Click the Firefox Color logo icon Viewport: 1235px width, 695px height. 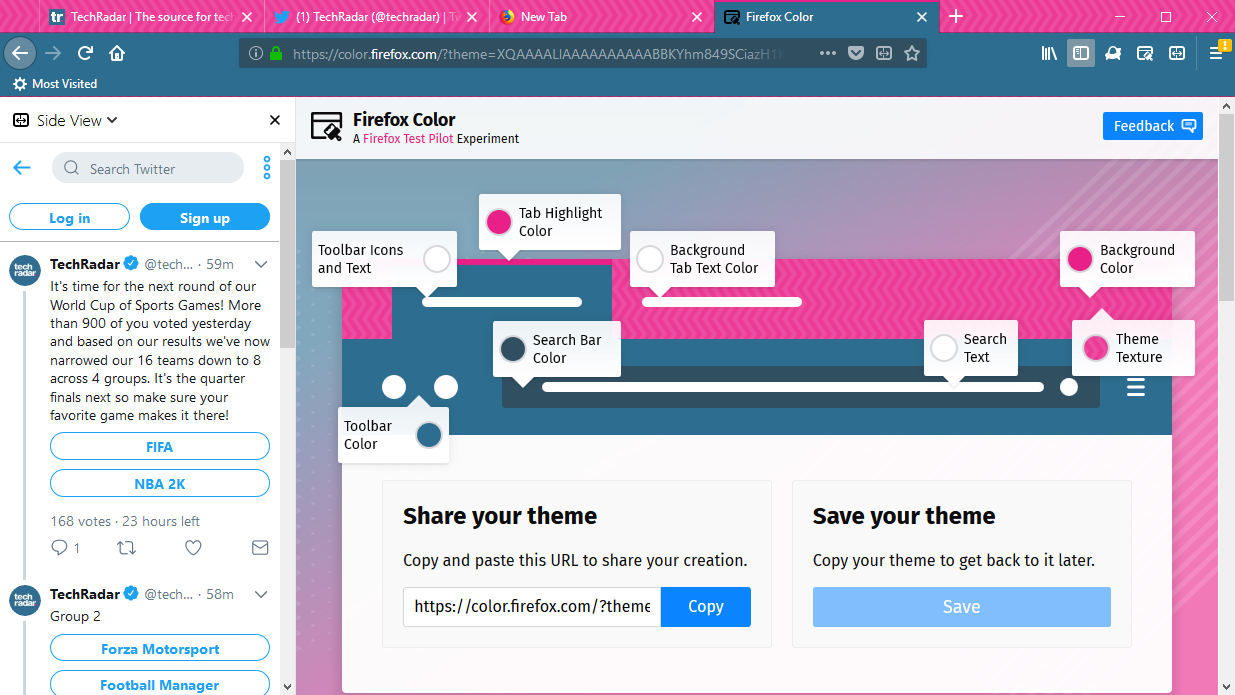pyautogui.click(x=327, y=126)
